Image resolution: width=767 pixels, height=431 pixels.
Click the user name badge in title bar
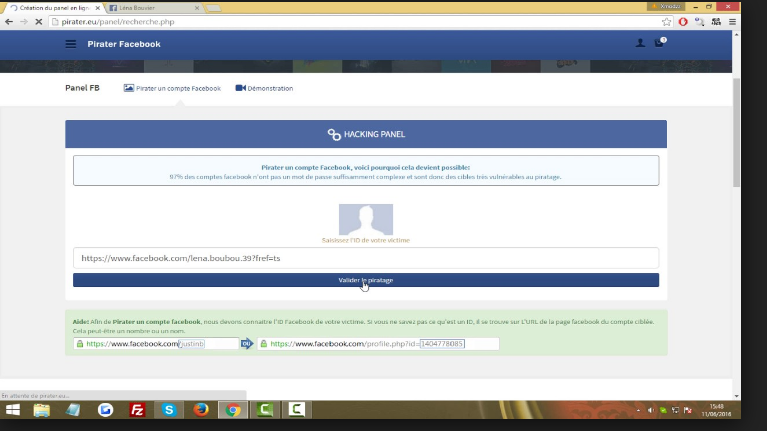[666, 6]
